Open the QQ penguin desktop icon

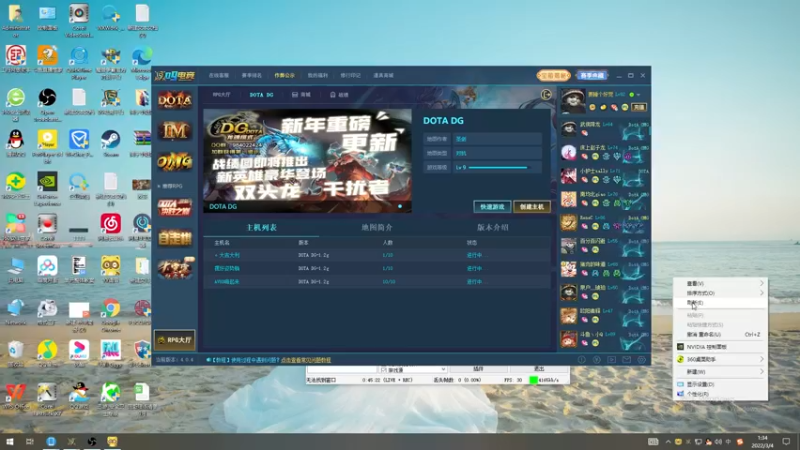pyautogui.click(x=16, y=143)
